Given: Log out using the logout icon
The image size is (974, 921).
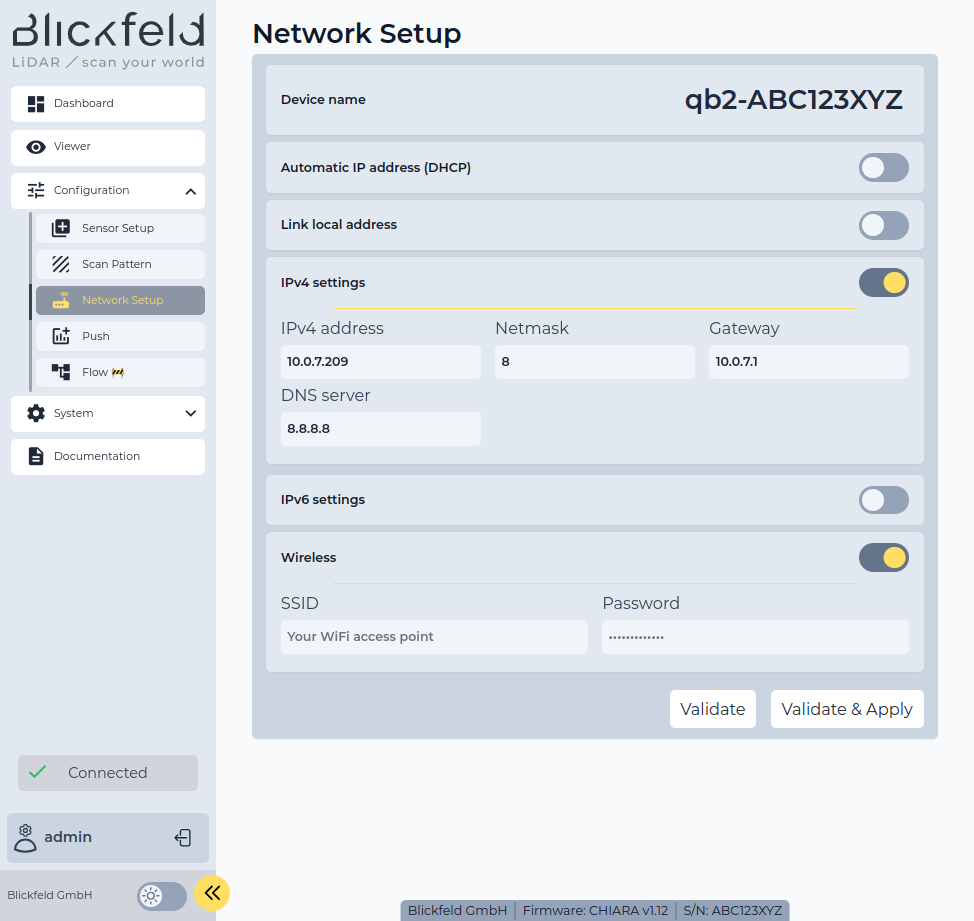Looking at the screenshot, I should (x=183, y=837).
